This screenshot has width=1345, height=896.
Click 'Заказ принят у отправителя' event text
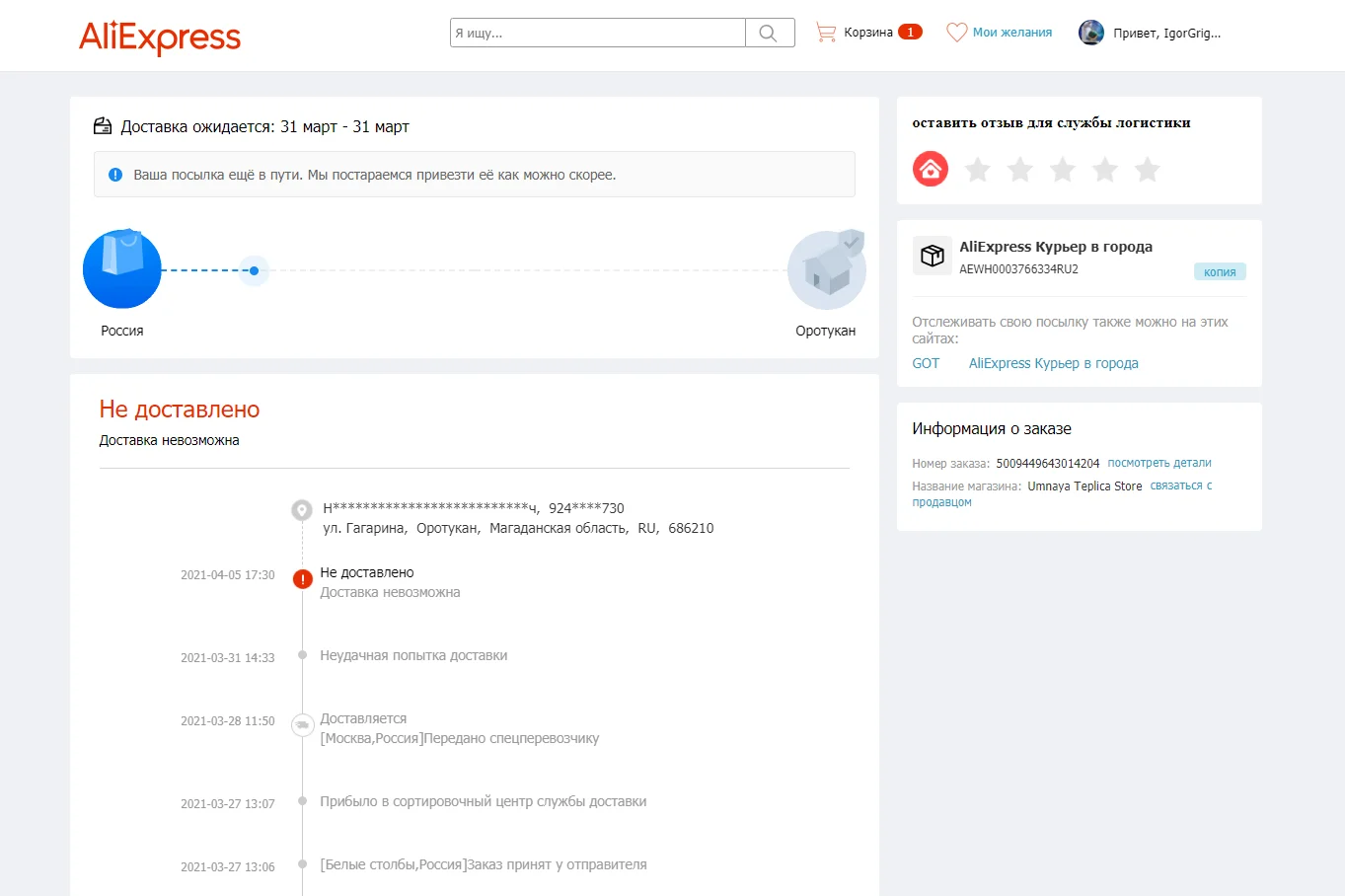coord(484,864)
